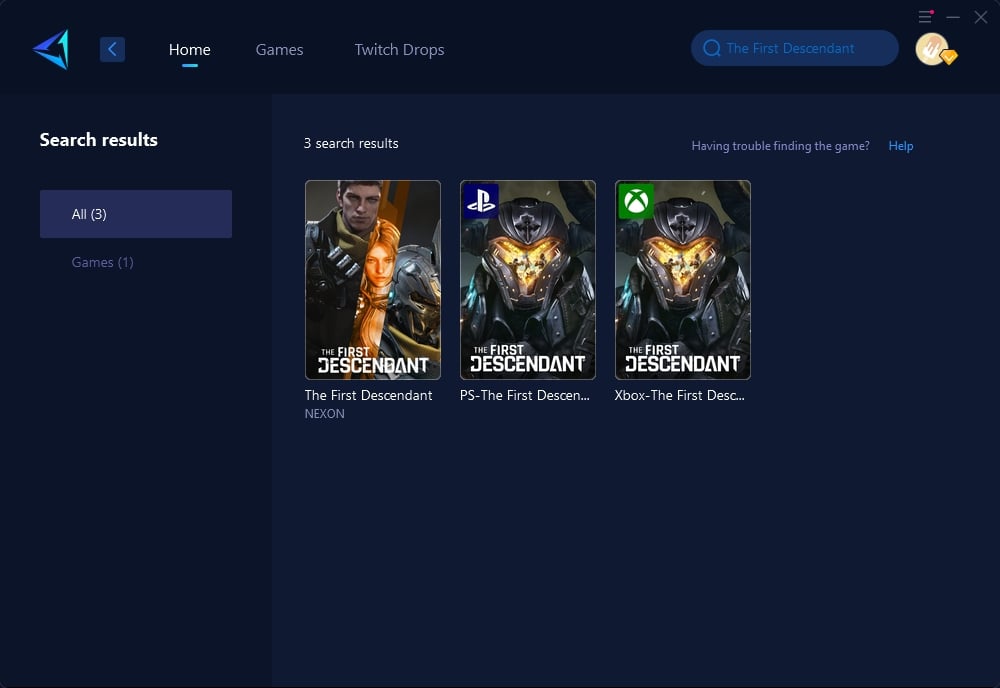Click the Search results heading
The height and width of the screenshot is (688, 1000).
click(99, 140)
